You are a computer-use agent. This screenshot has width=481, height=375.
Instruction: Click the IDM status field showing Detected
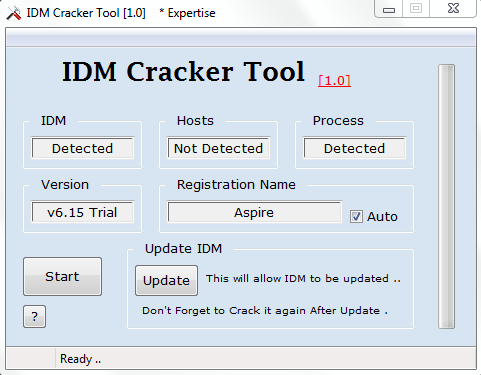[x=83, y=148]
